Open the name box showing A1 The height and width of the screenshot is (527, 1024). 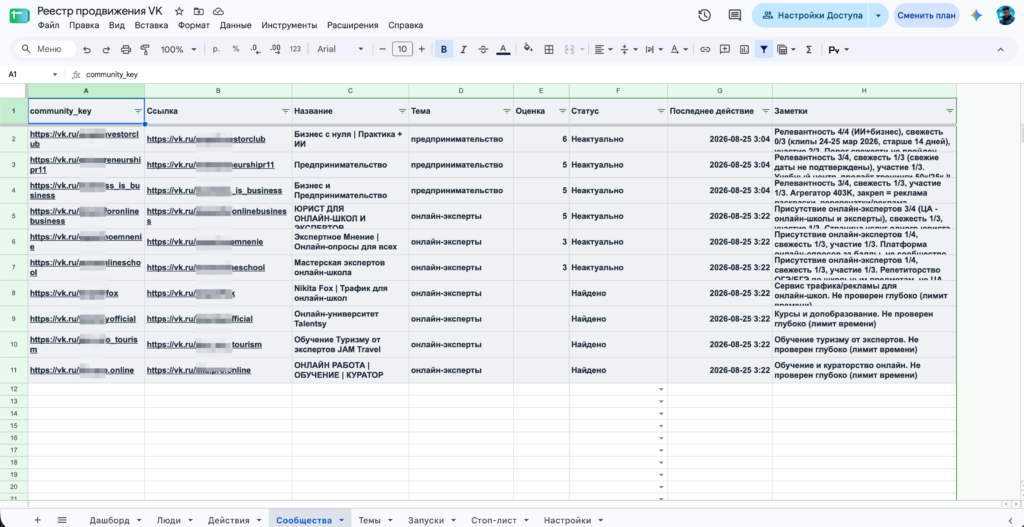[33, 74]
